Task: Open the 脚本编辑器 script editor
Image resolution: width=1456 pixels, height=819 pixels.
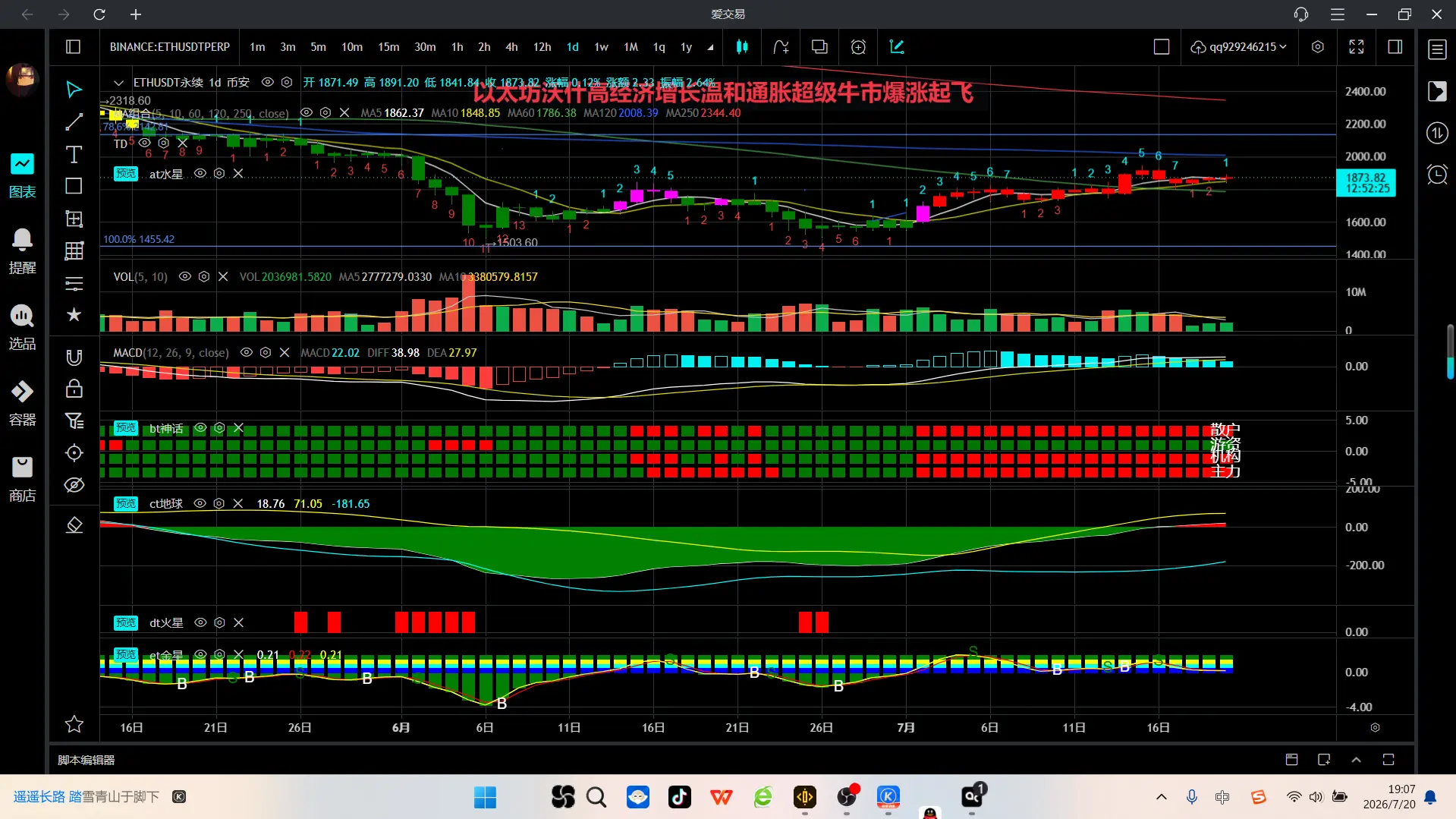Action: point(86,760)
